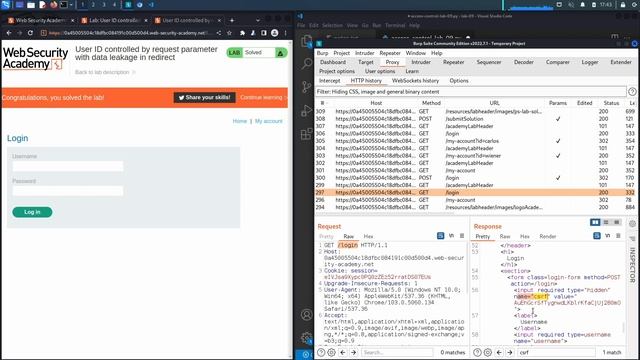Toggle Response pane message actions blue icon
640x360 pixels.
597,236
